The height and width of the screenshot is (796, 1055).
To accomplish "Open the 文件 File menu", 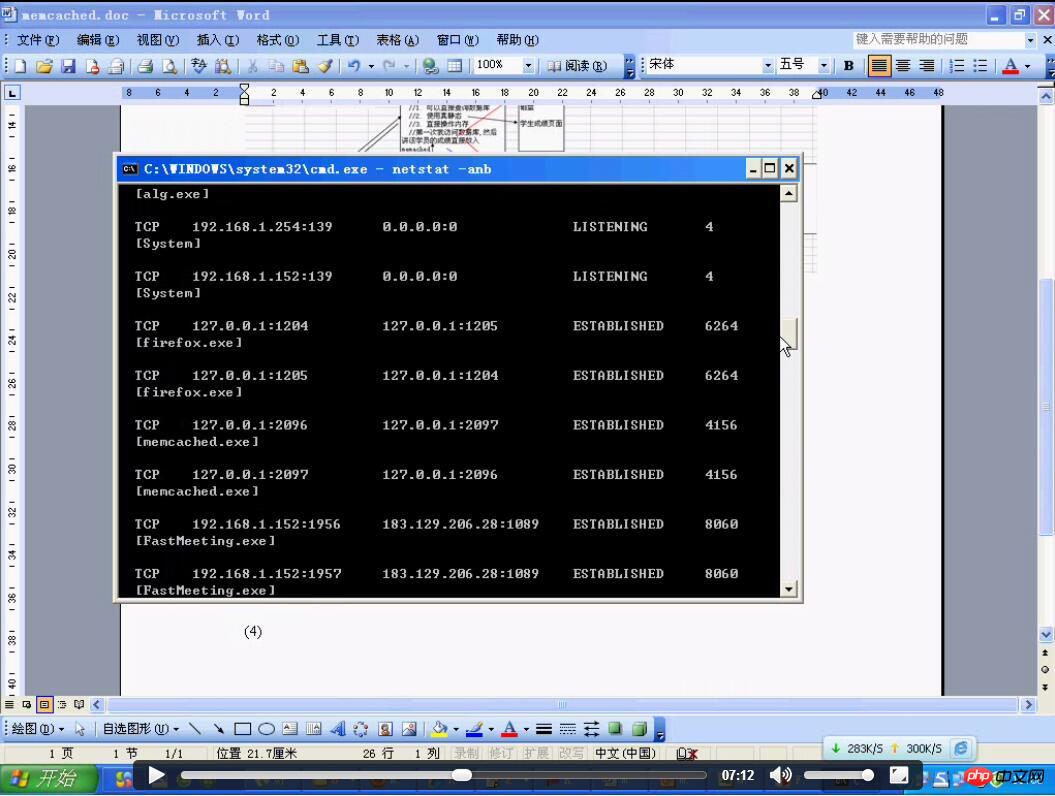I will pyautogui.click(x=38, y=40).
